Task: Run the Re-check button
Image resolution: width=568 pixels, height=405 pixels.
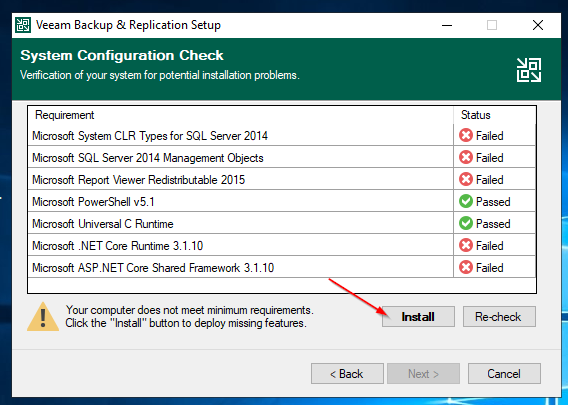Action: pyautogui.click(x=499, y=317)
